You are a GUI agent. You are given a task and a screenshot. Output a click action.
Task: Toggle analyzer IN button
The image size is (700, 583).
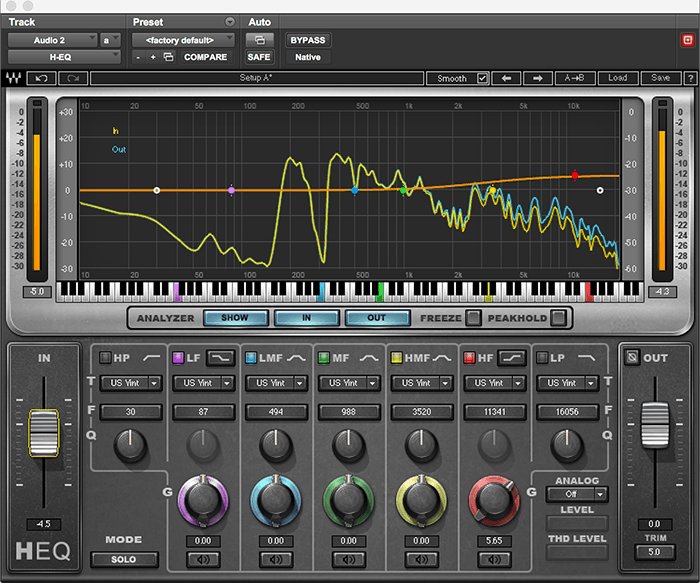307,318
